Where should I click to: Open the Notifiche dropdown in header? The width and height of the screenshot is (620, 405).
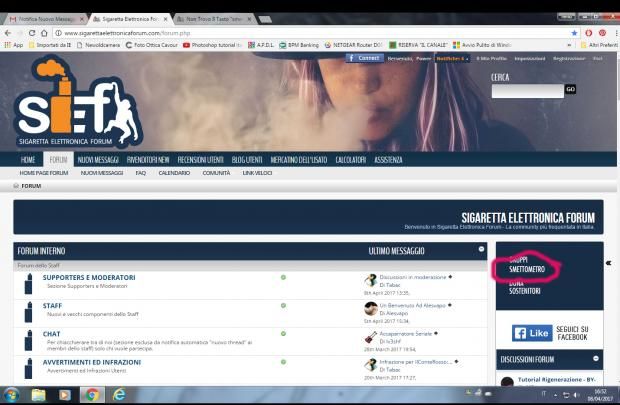(x=452, y=59)
